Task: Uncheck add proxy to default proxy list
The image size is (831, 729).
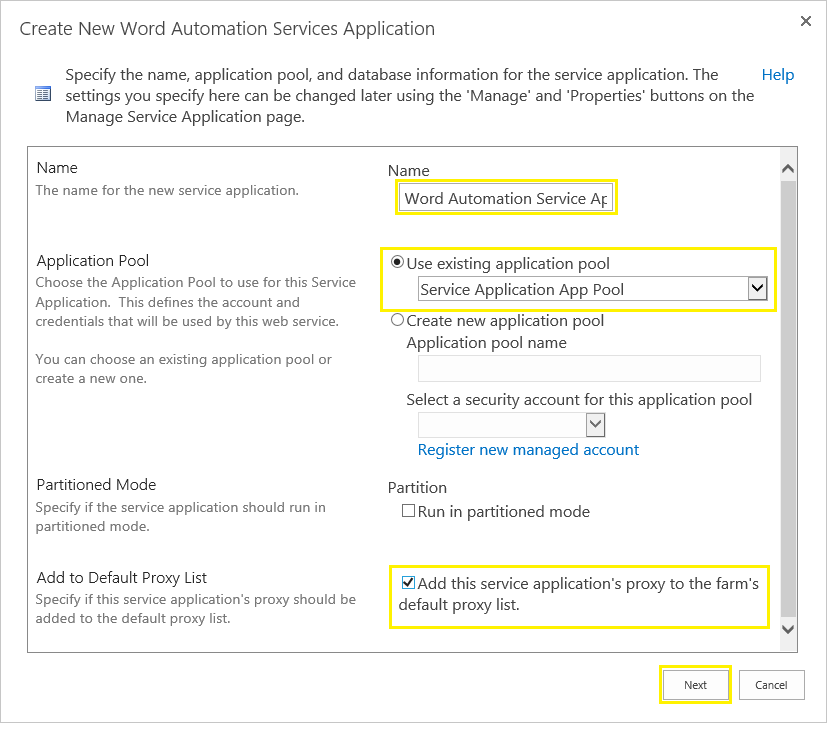Action: [408, 583]
